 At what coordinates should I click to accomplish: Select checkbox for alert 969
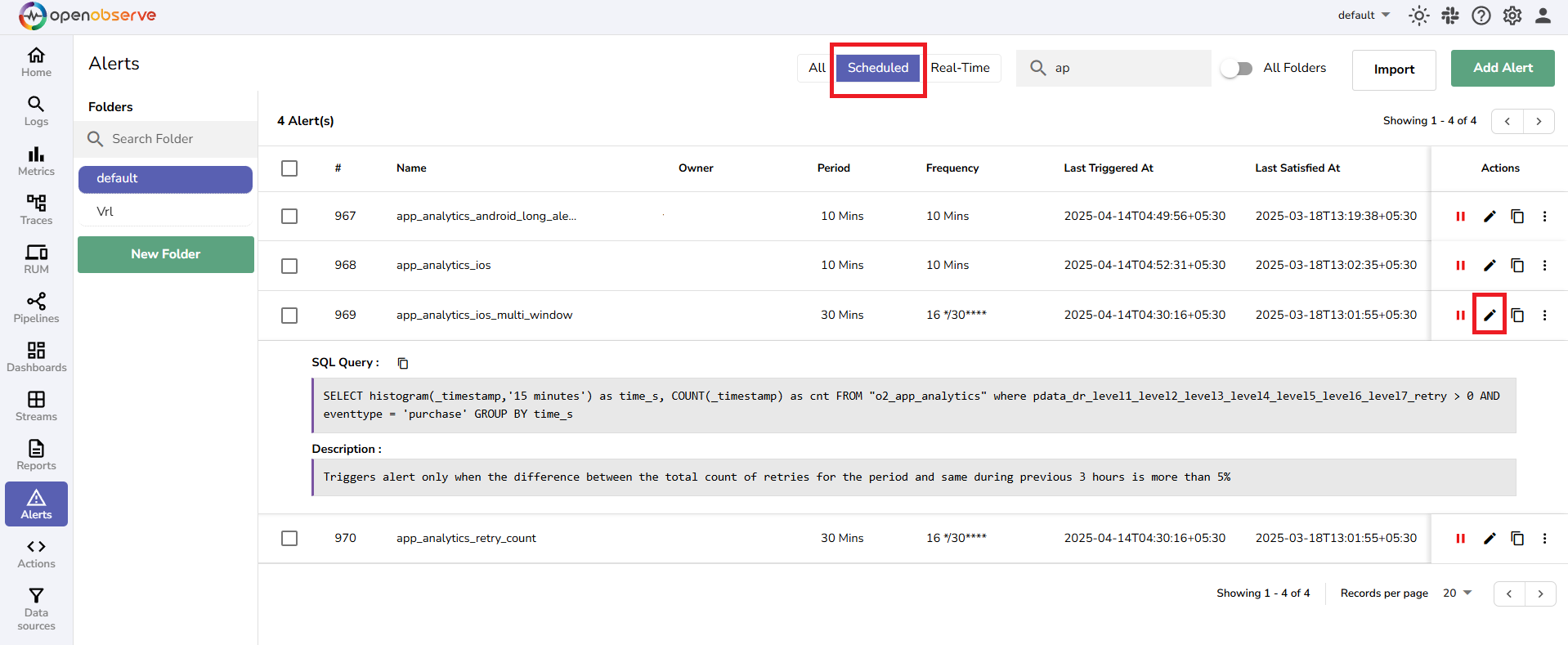click(289, 316)
